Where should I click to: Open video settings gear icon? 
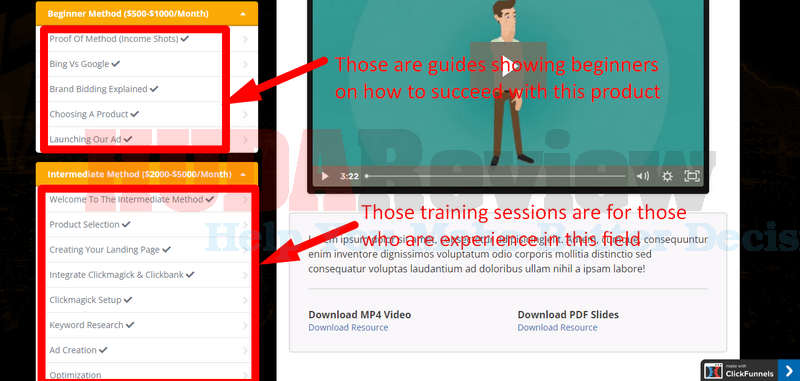(x=667, y=176)
